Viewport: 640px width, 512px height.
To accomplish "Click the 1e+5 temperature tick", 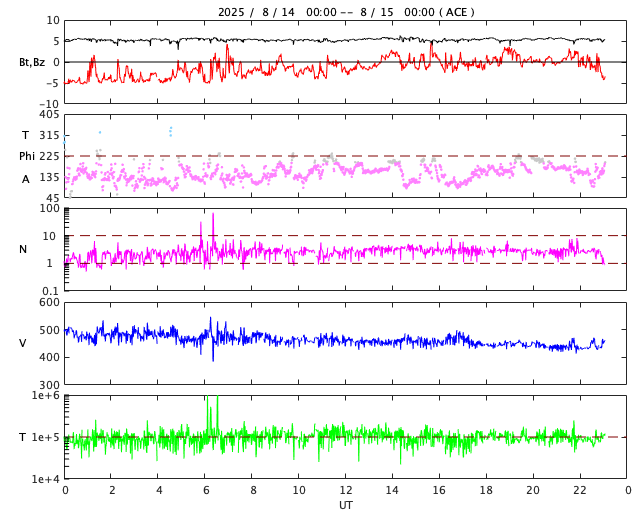I will click(45, 437).
